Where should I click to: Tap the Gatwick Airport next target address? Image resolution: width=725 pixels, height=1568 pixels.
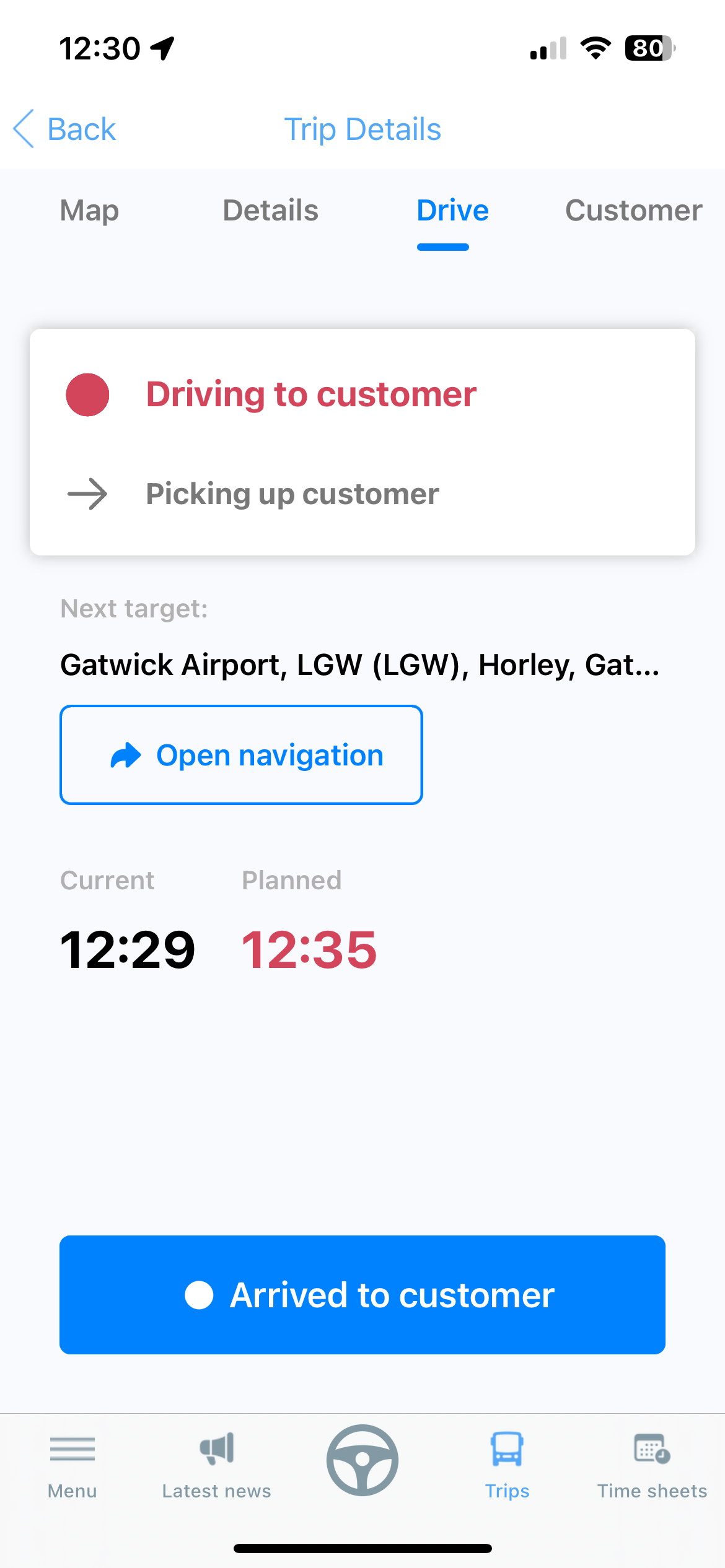360,665
